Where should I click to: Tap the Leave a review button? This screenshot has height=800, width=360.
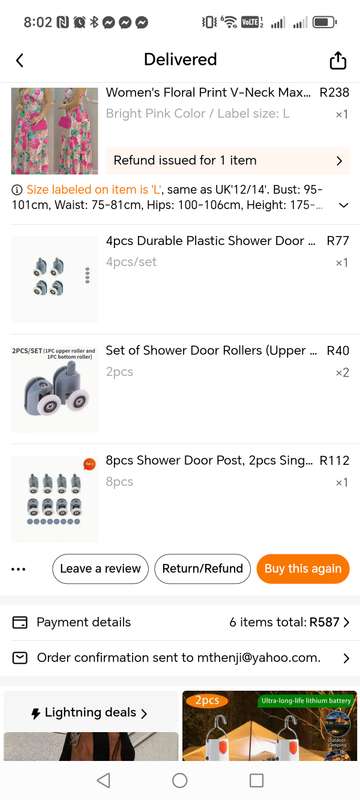(x=100, y=569)
